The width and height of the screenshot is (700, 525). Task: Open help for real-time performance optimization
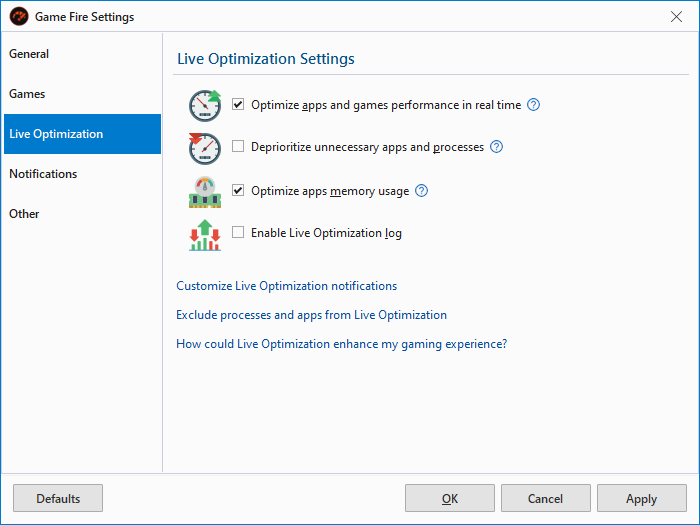(x=533, y=105)
